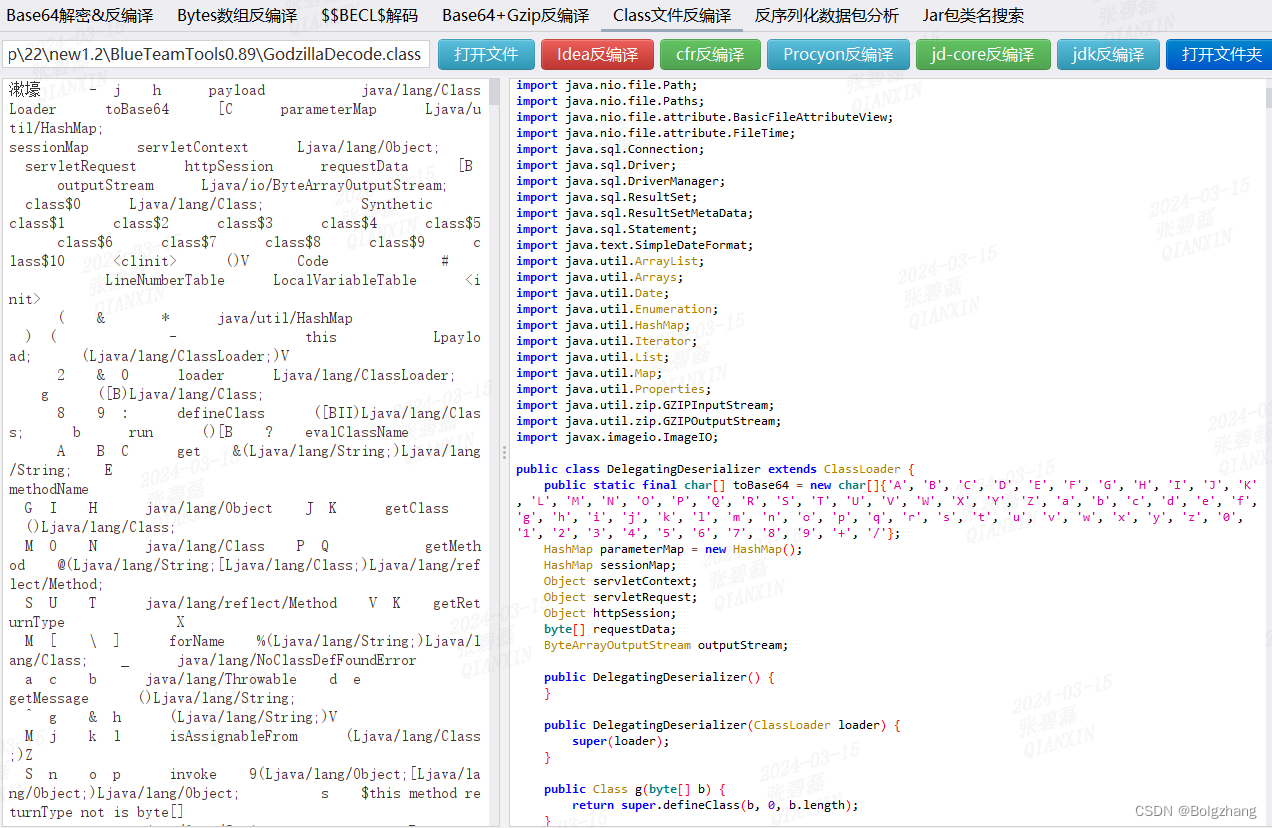Open the Jar包类名搜索 tab
This screenshot has height=828, width=1272.
click(970, 15)
